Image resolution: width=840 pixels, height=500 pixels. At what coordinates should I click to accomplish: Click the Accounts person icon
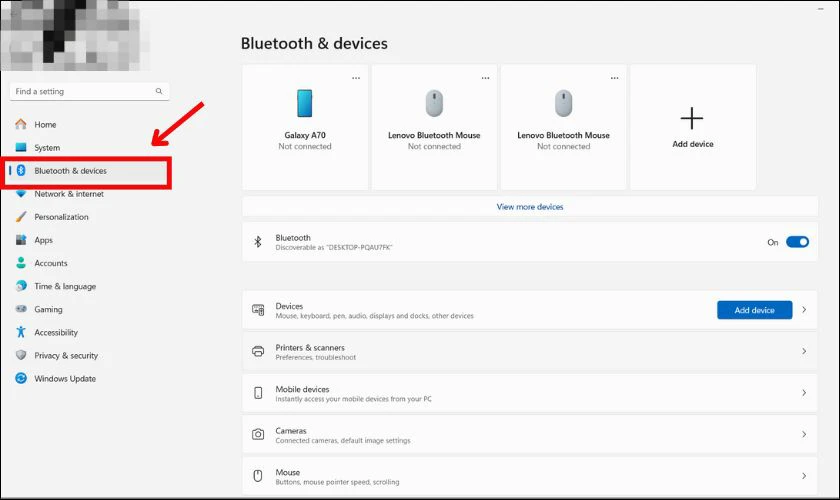pos(21,263)
